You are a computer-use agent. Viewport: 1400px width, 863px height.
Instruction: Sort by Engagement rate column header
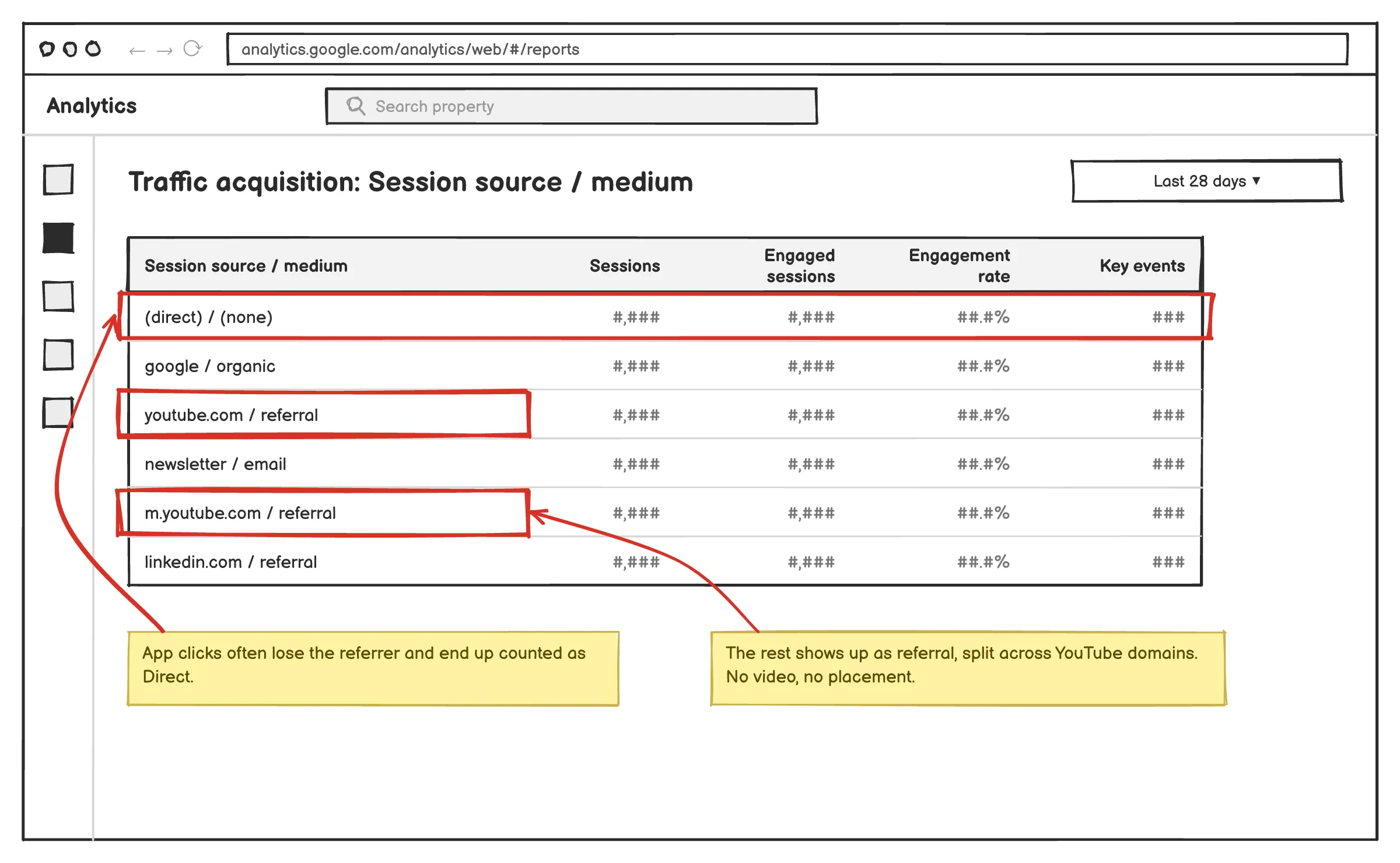(960, 266)
